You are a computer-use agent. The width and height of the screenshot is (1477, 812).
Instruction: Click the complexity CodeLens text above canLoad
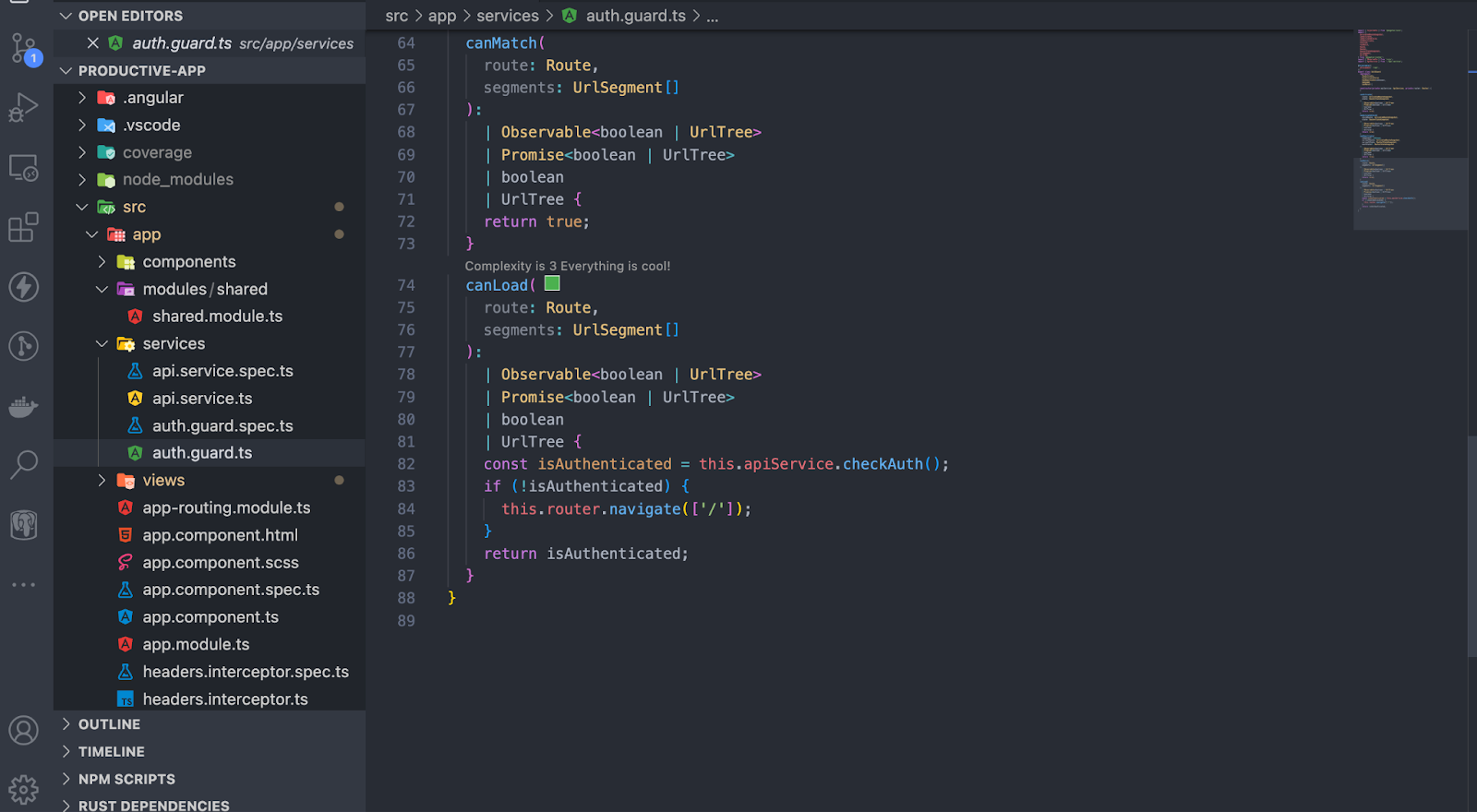568,266
